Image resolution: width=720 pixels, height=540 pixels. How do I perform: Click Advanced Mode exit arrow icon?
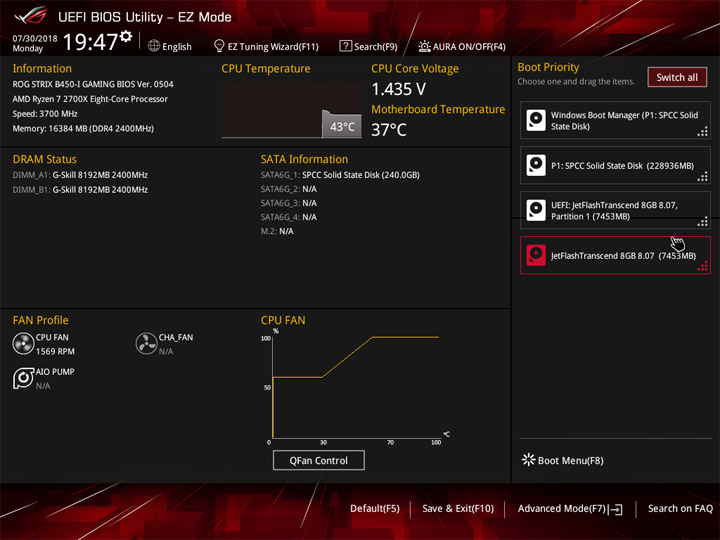[616, 509]
